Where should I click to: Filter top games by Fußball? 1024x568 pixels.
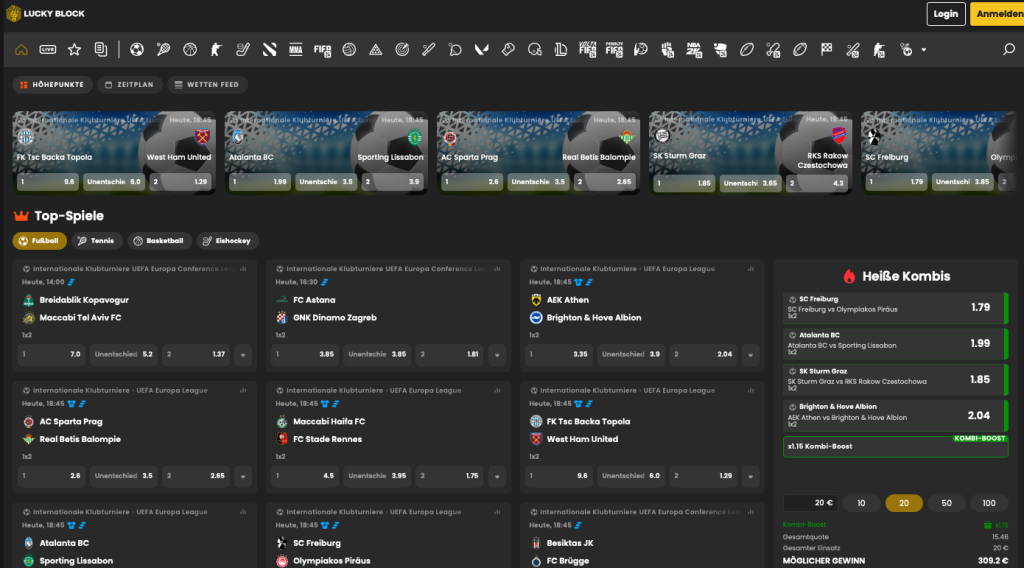pos(39,241)
